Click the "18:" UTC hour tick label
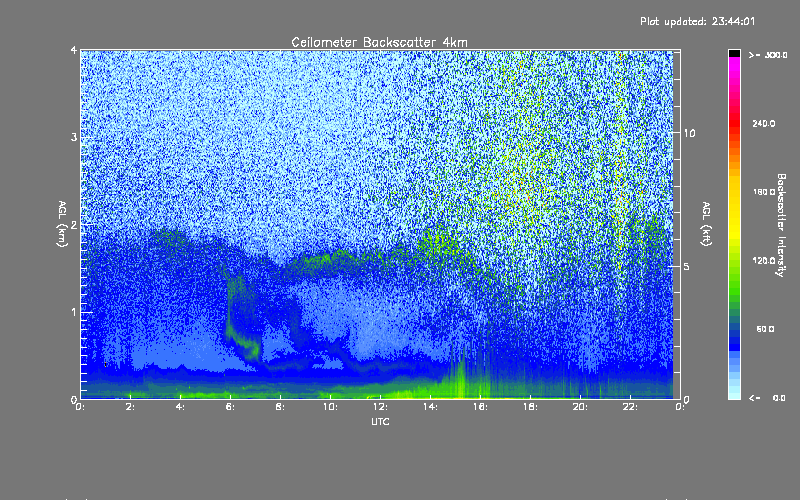 [x=531, y=407]
